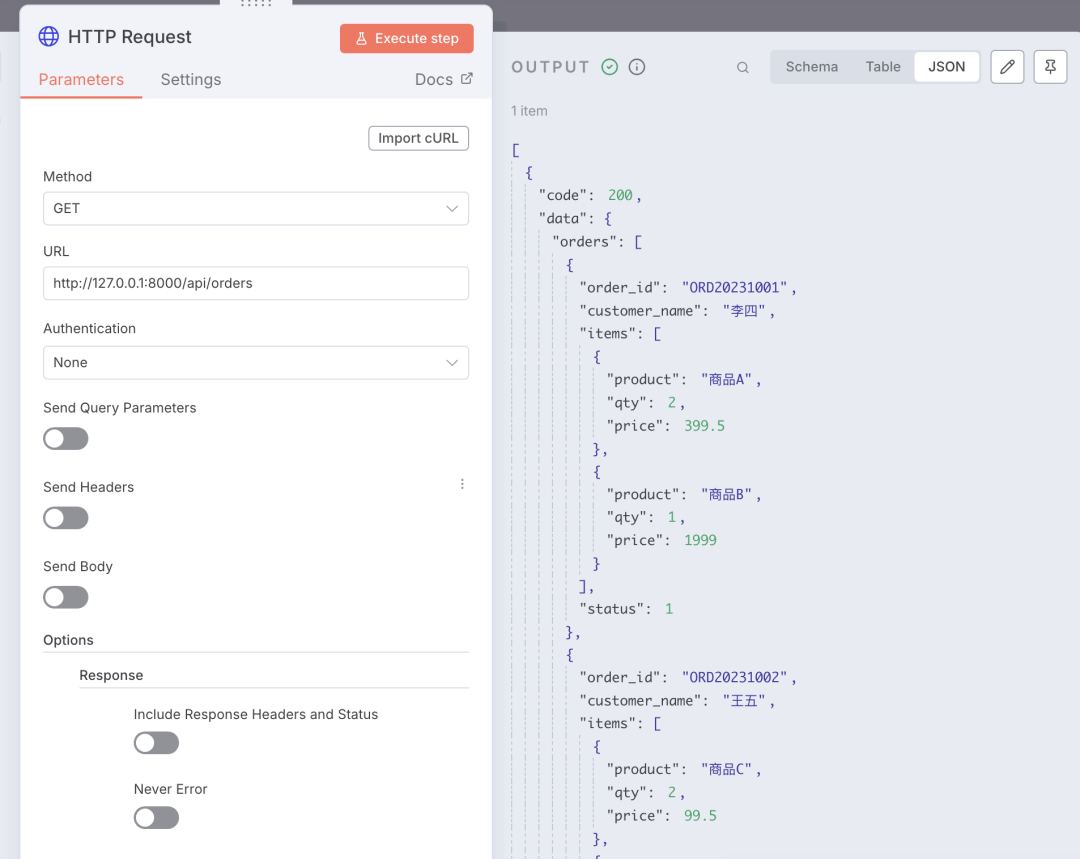Turn on the Send Headers toggle
The image size is (1080, 859).
[x=66, y=518]
